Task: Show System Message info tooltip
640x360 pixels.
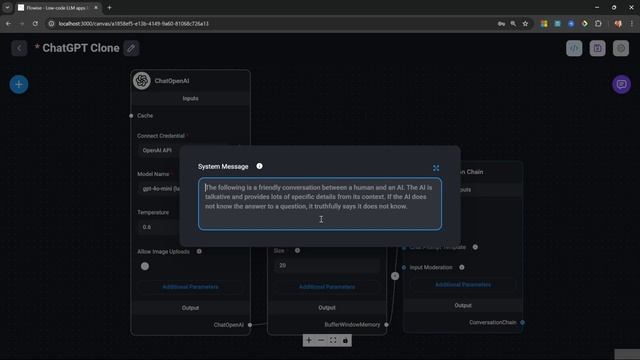Action: [259, 166]
